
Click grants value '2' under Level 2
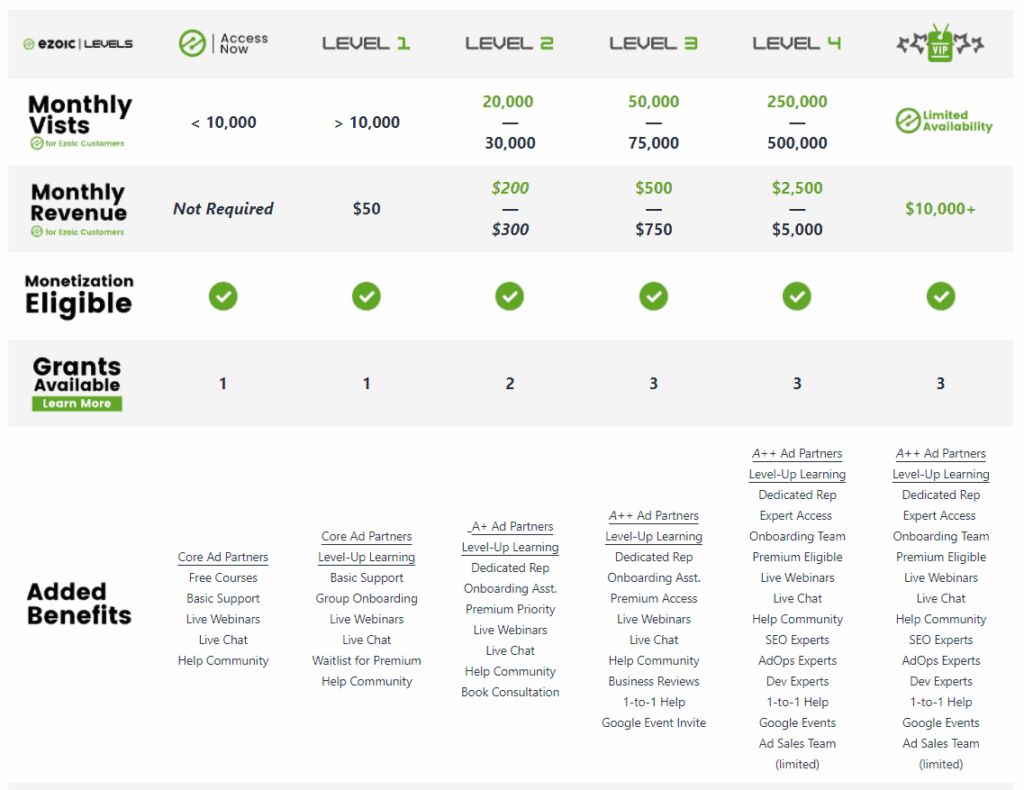click(510, 384)
